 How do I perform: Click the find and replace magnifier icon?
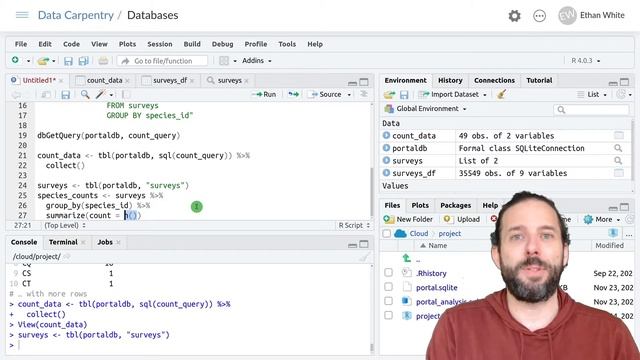85,95
